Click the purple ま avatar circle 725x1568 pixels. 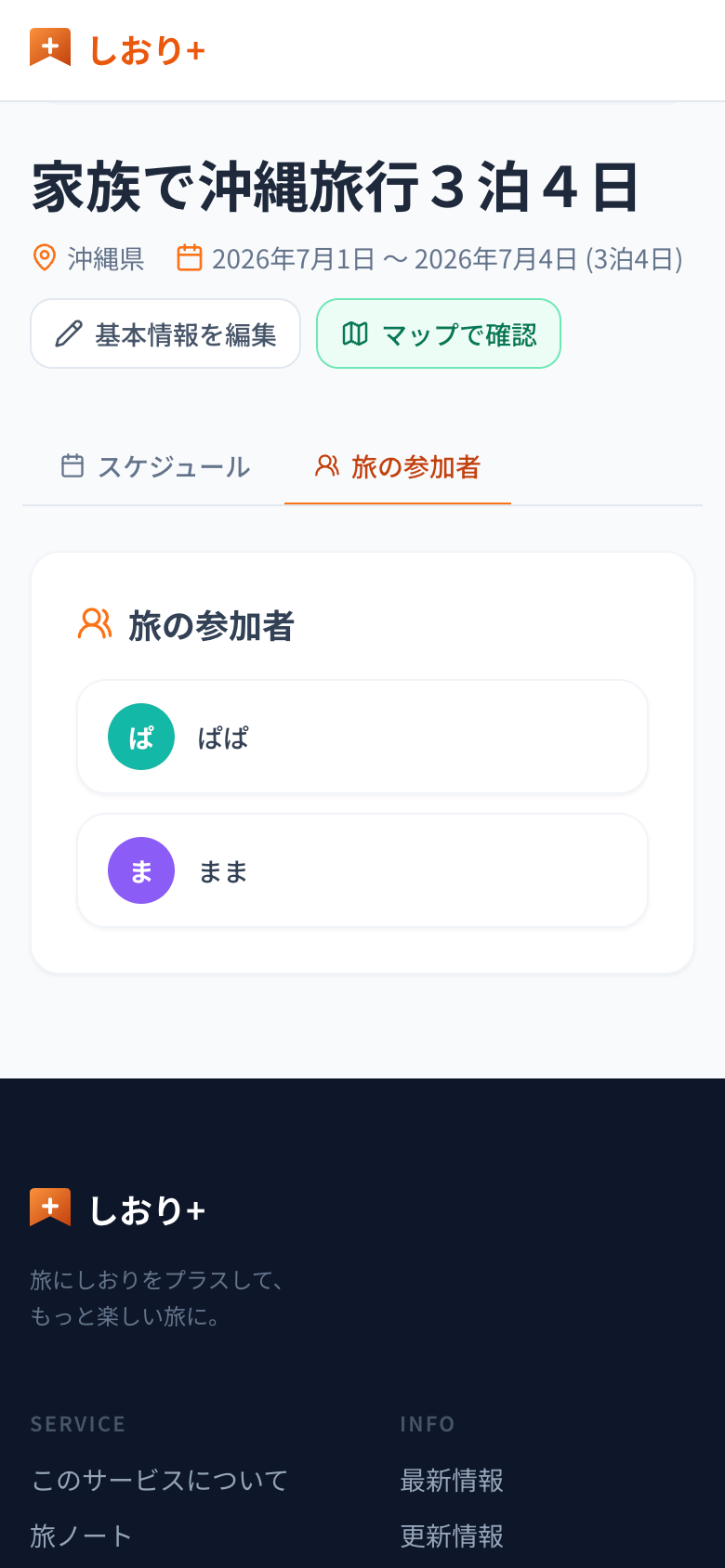tap(141, 870)
